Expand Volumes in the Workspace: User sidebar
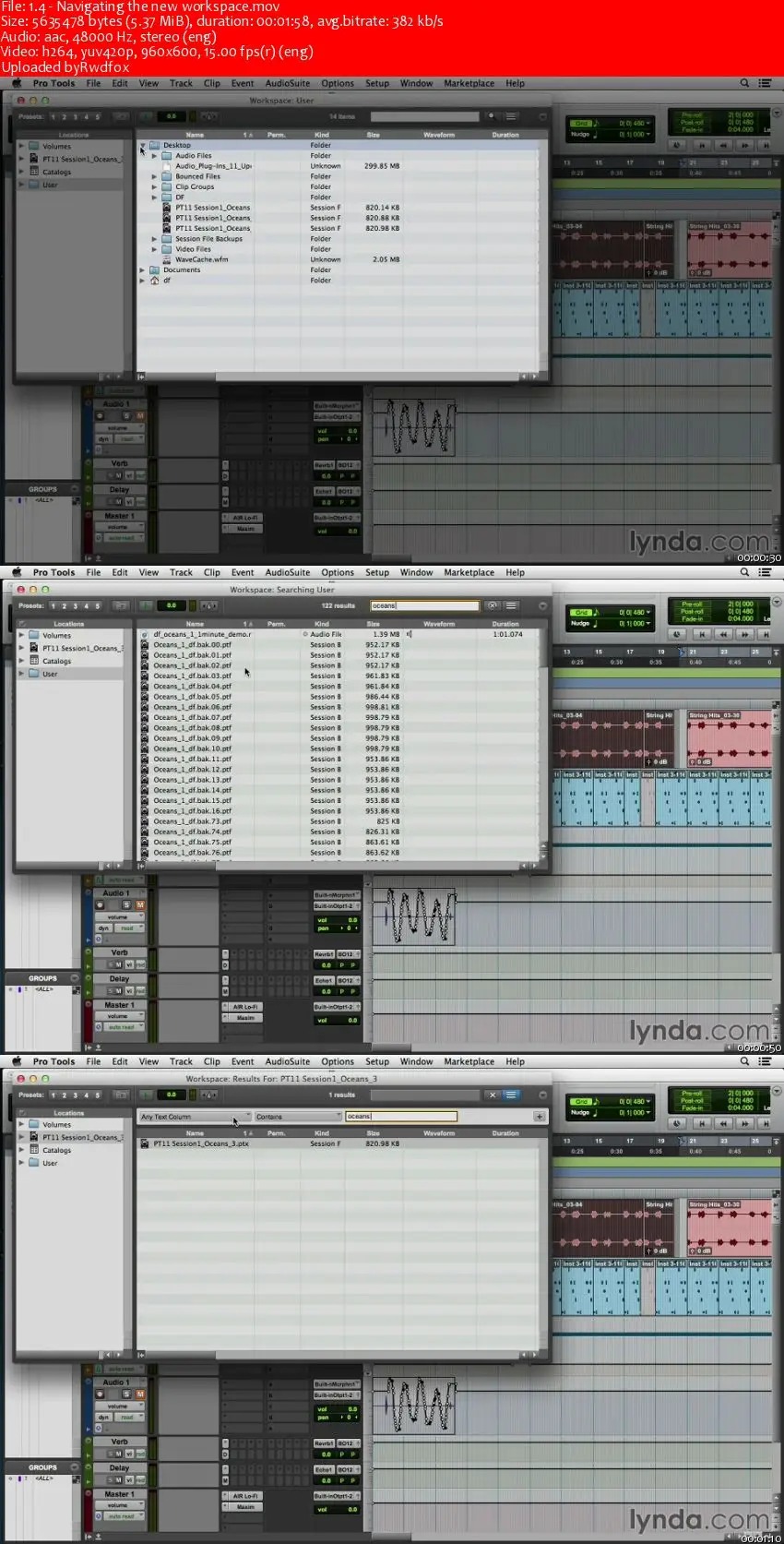Image resolution: width=784 pixels, height=1544 pixels. pos(22,146)
